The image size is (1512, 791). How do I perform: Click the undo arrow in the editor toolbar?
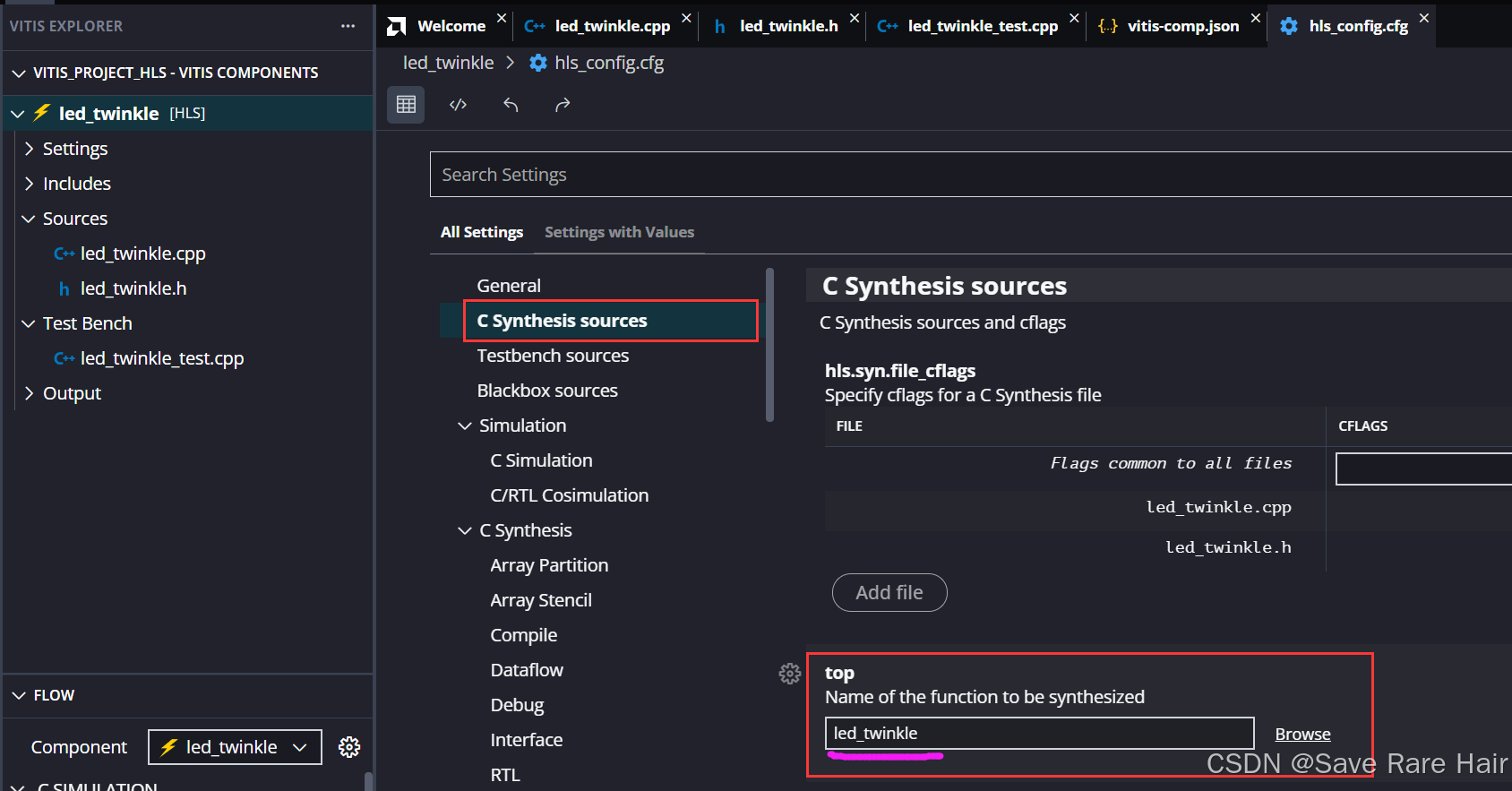tap(511, 105)
